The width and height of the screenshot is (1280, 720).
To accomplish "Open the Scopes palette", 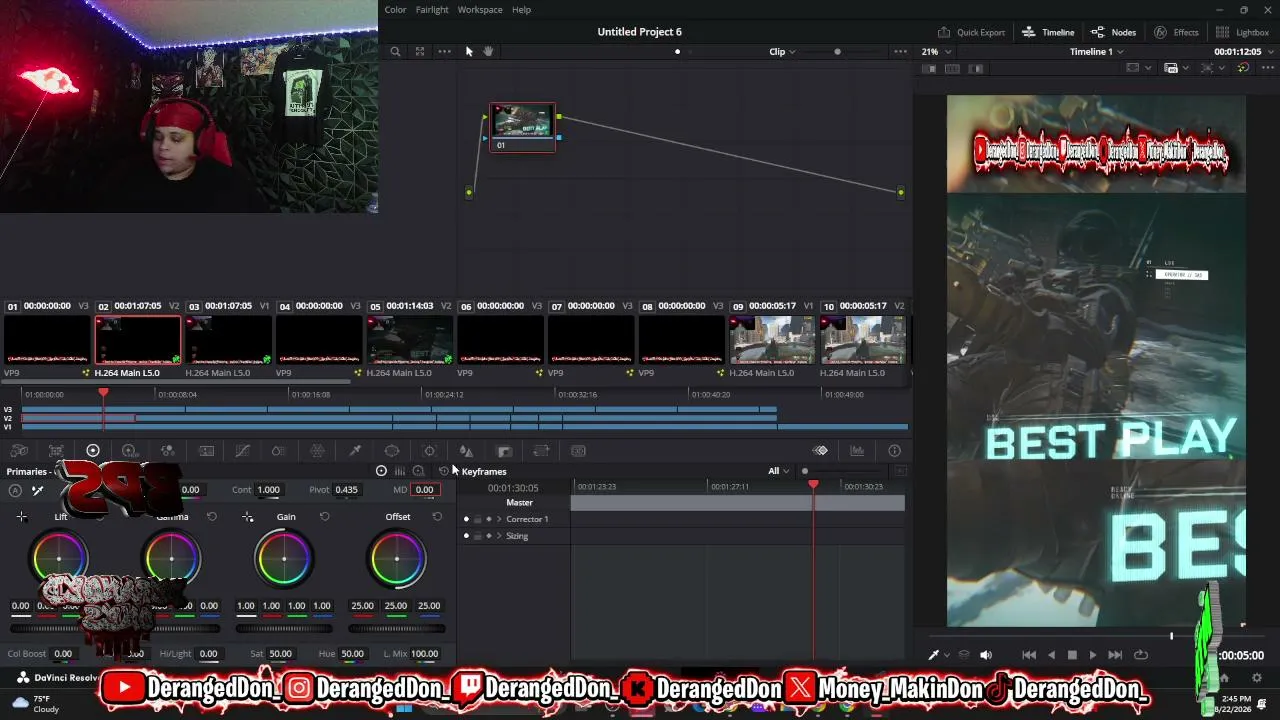I will [x=857, y=451].
